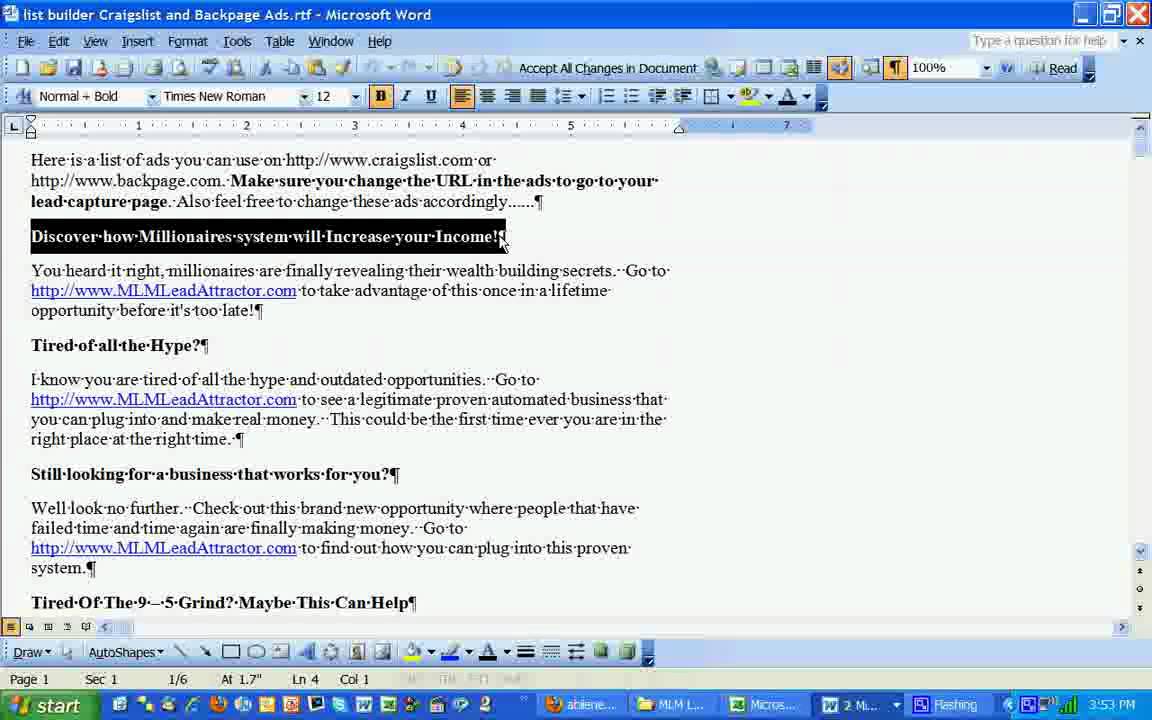This screenshot has height=720, width=1152.
Task: Open the MLM L... folder in the taskbar
Action: click(671, 705)
